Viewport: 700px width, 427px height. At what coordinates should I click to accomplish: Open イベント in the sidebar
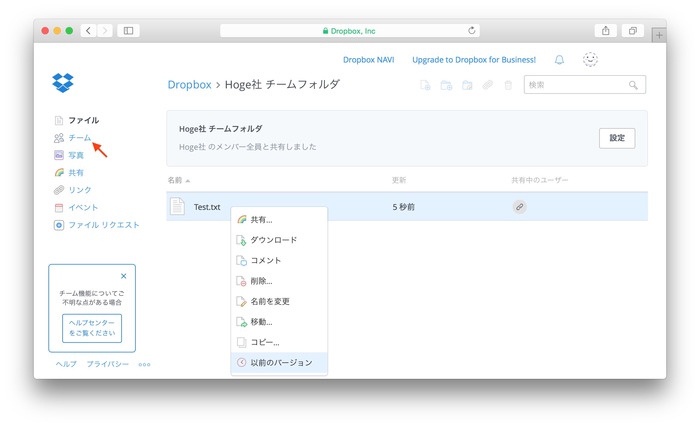tap(83, 207)
